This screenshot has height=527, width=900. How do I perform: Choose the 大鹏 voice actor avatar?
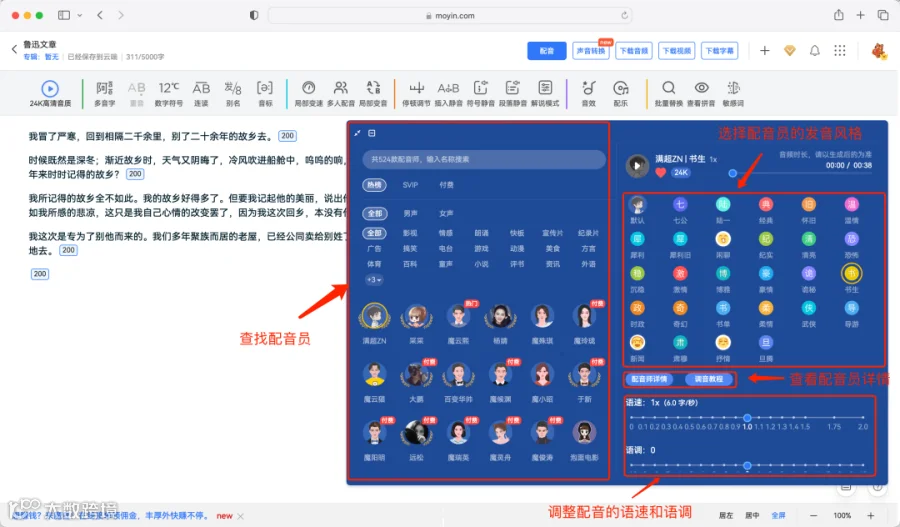[x=416, y=375]
